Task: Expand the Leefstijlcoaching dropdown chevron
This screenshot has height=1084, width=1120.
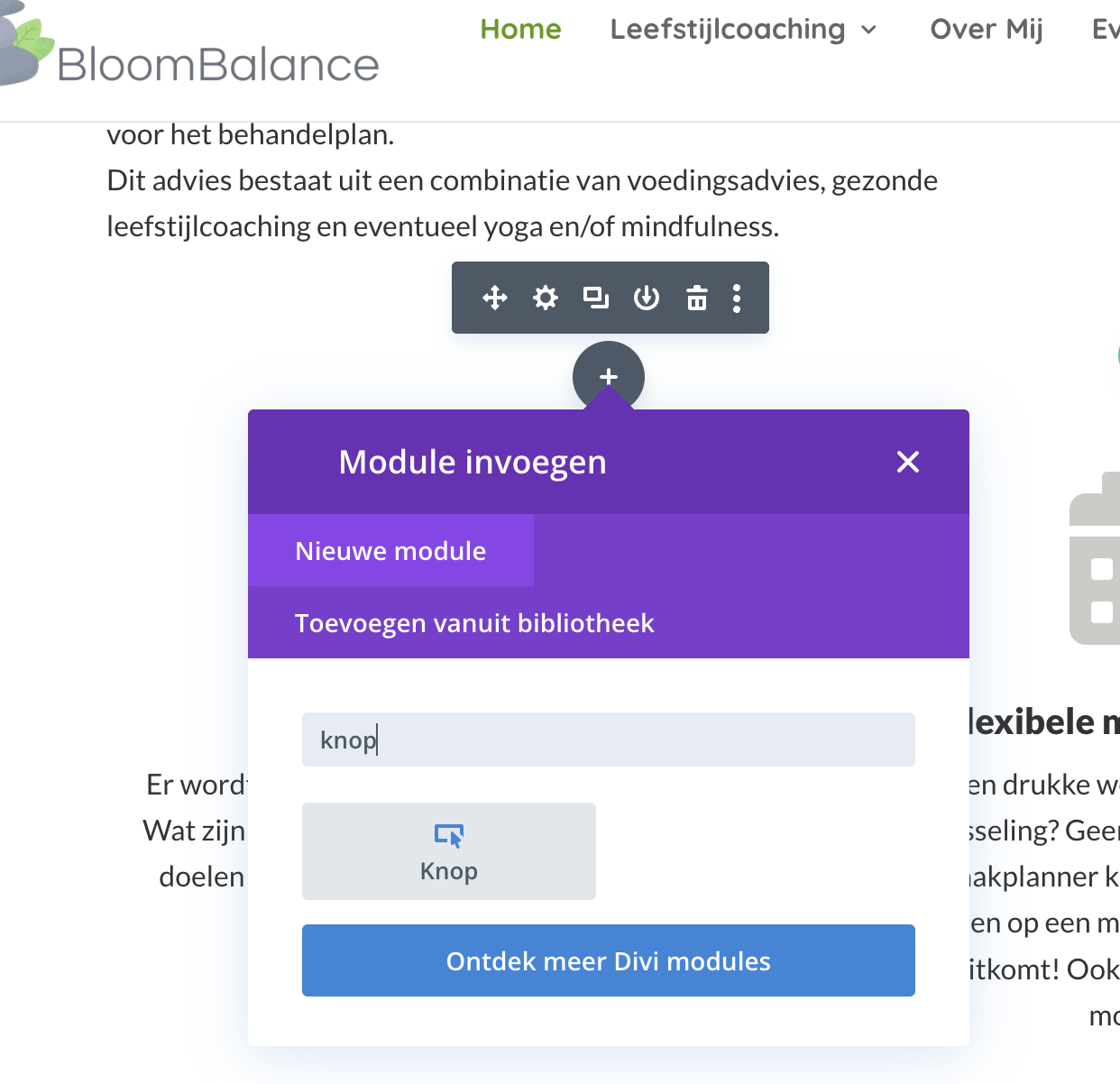Action: click(x=869, y=30)
